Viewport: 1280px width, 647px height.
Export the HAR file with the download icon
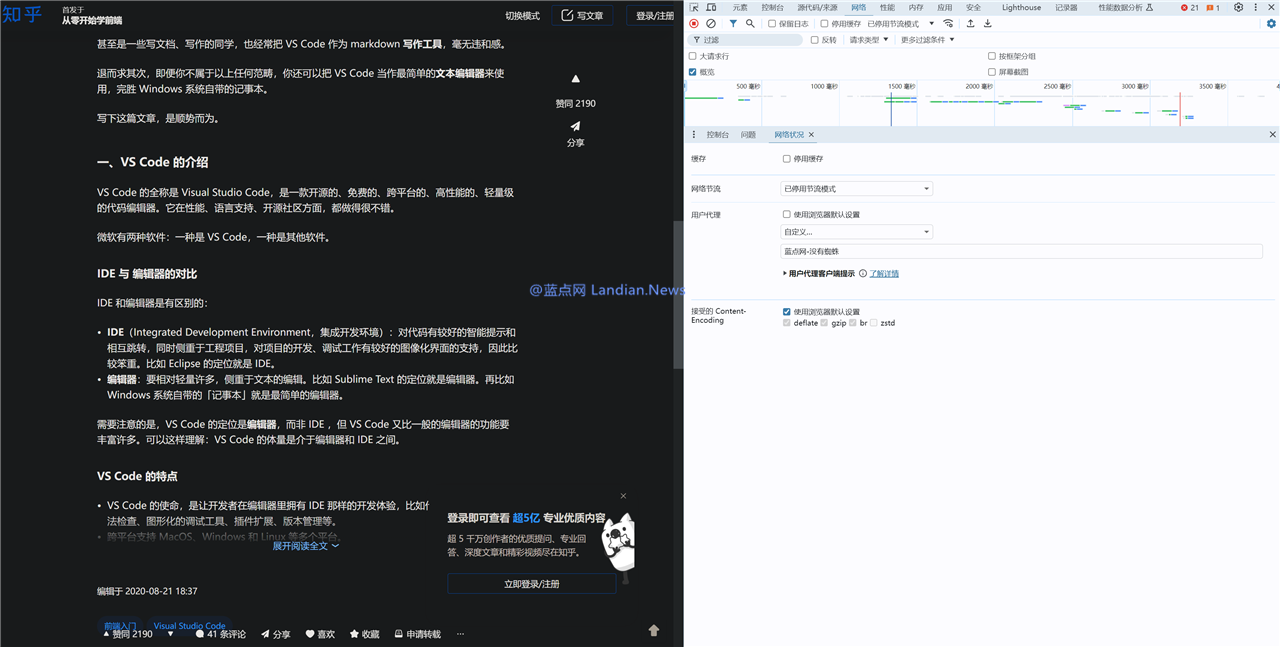tap(988, 23)
